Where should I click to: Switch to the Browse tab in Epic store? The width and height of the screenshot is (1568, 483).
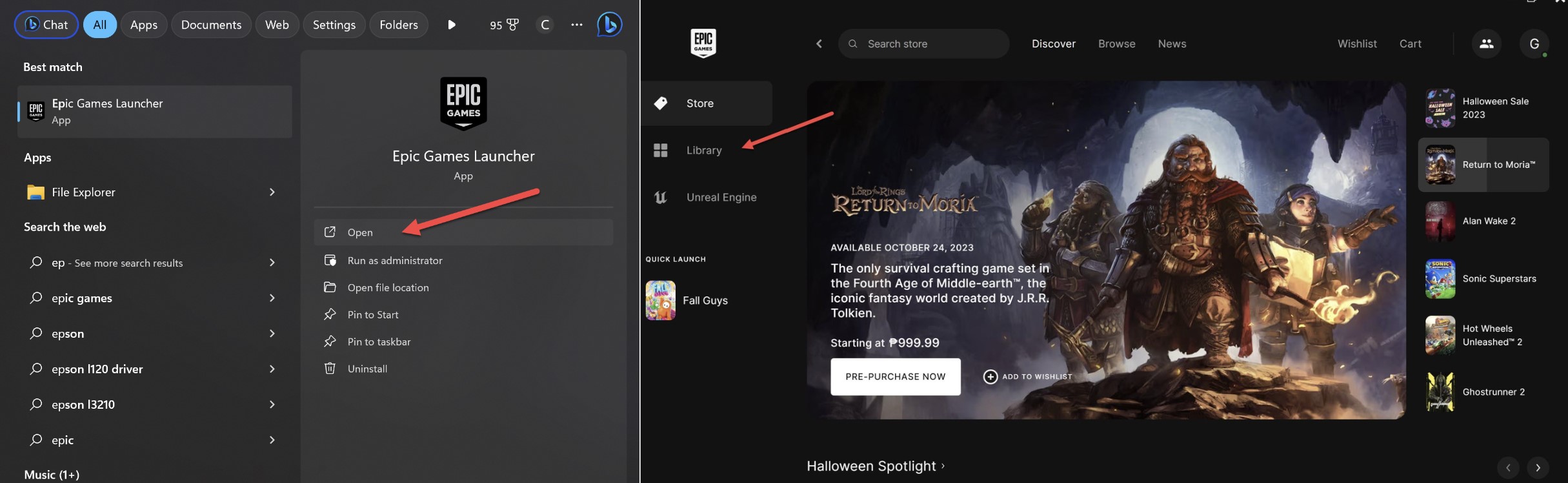(x=1117, y=44)
